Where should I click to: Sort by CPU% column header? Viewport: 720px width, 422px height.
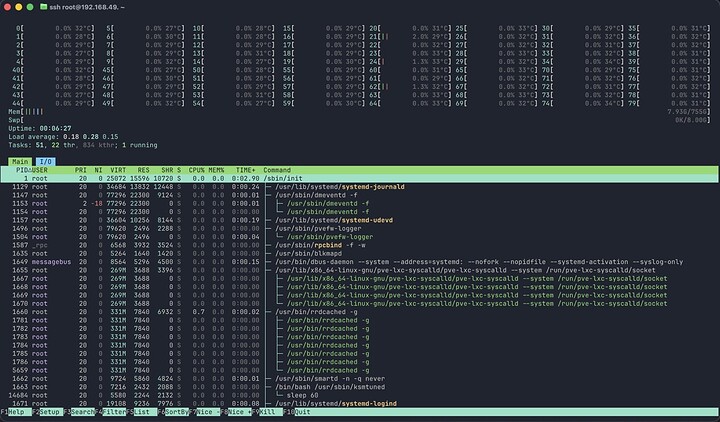(x=197, y=170)
